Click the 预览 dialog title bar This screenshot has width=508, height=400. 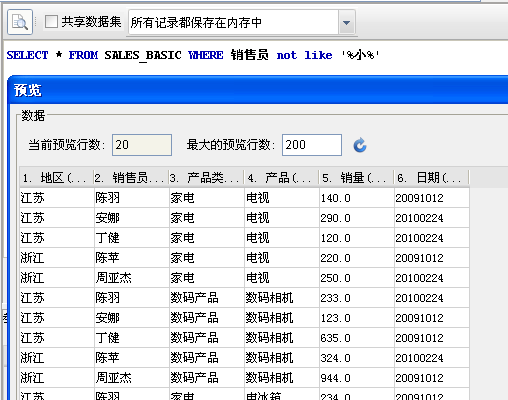[x=258, y=90]
